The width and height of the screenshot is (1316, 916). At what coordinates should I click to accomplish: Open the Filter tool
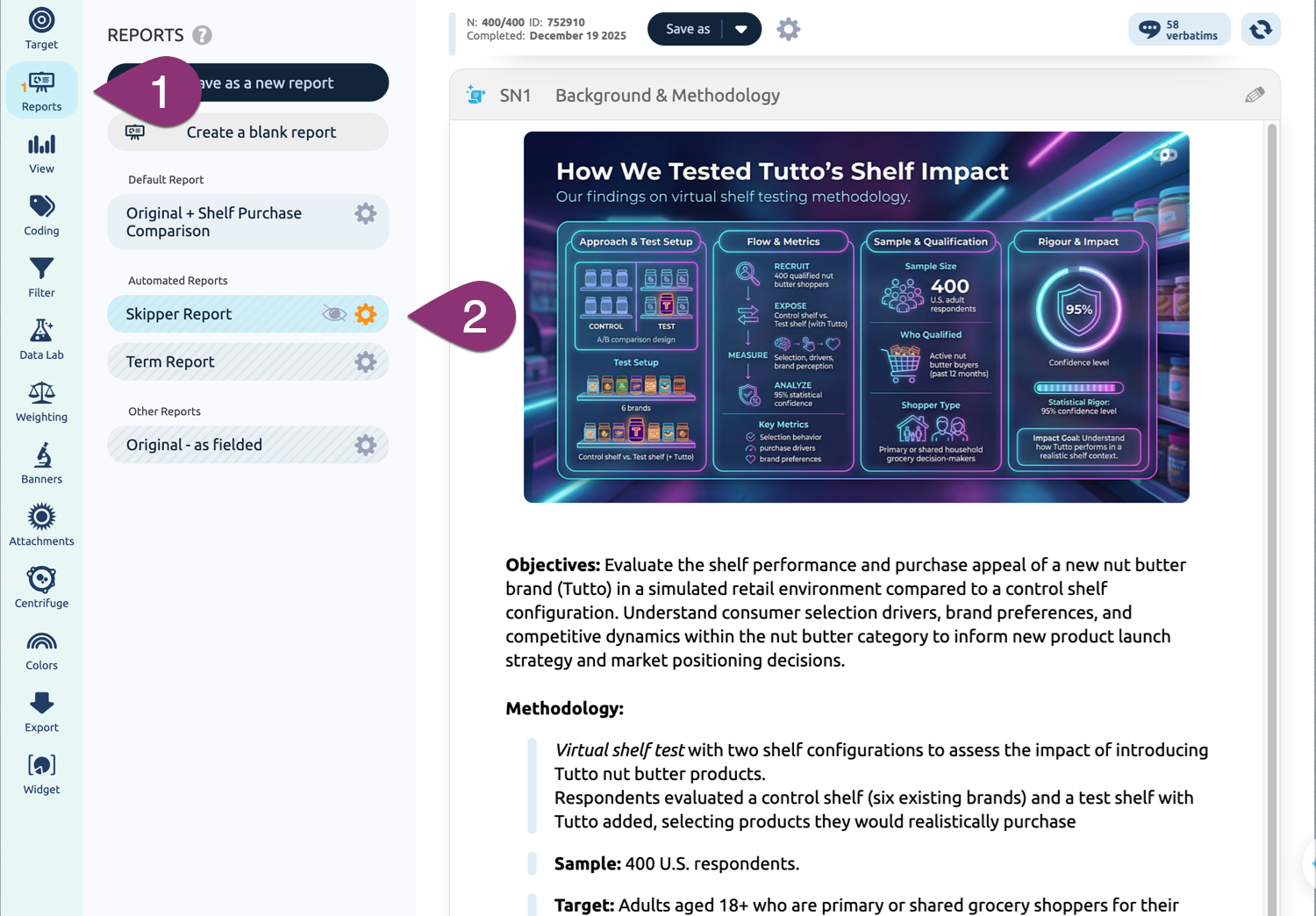(x=41, y=278)
